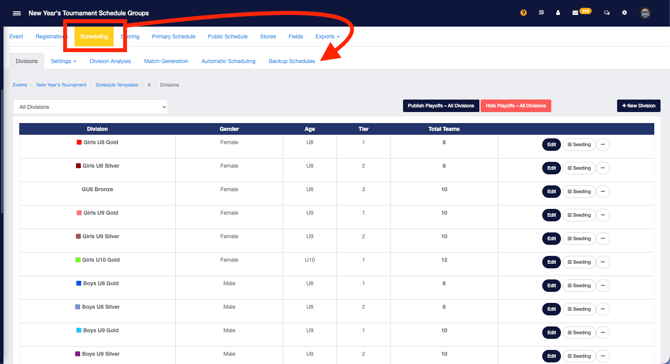The image size is (670, 364).
Task: Expand the All Divisions dropdown
Action: coord(90,107)
